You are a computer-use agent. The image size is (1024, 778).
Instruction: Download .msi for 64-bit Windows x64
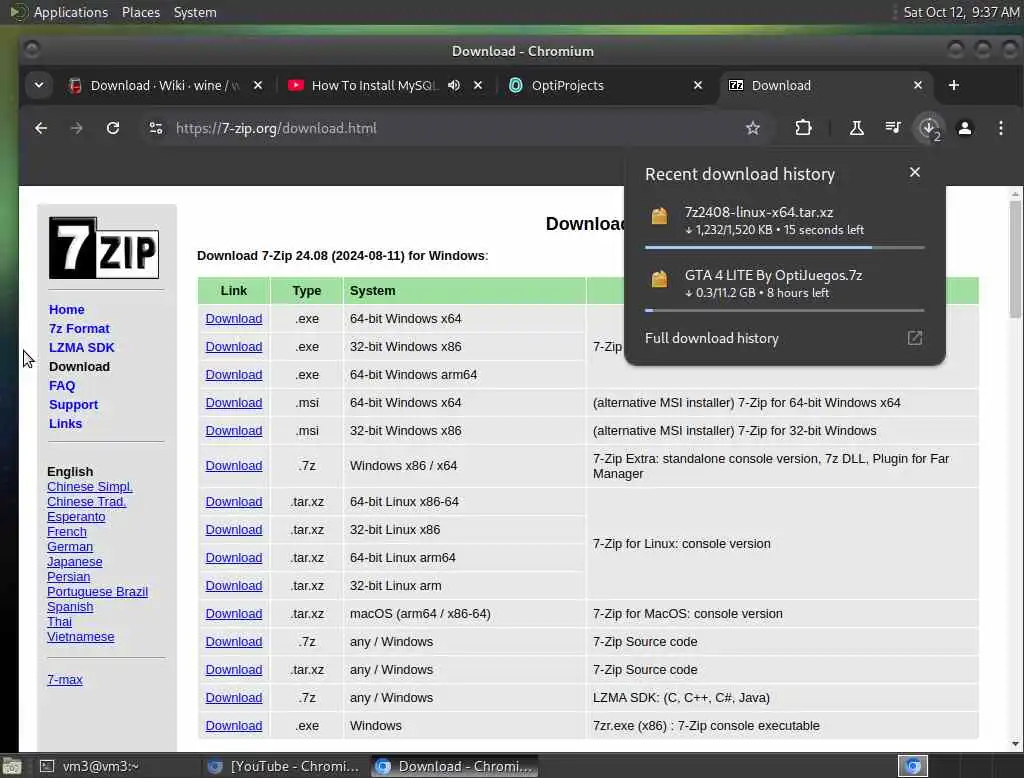pos(234,403)
